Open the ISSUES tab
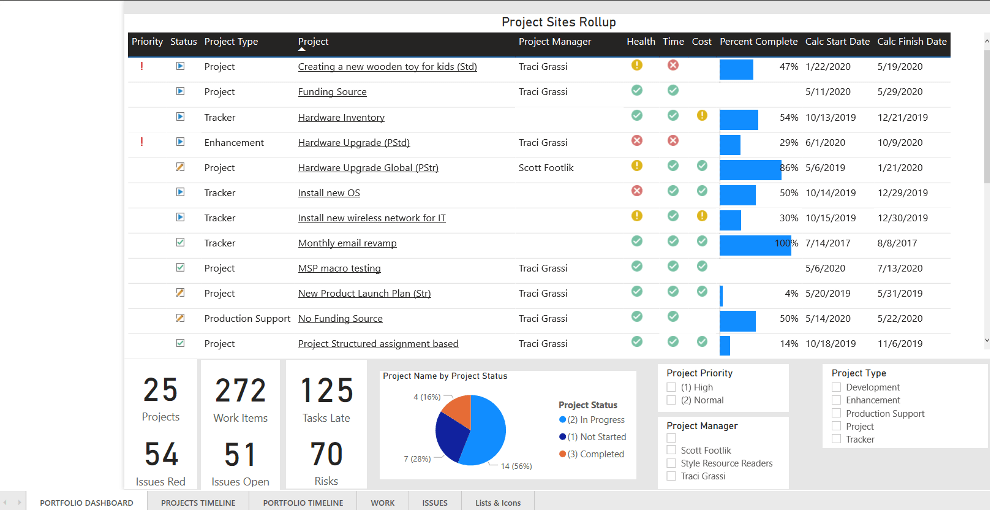 point(435,502)
